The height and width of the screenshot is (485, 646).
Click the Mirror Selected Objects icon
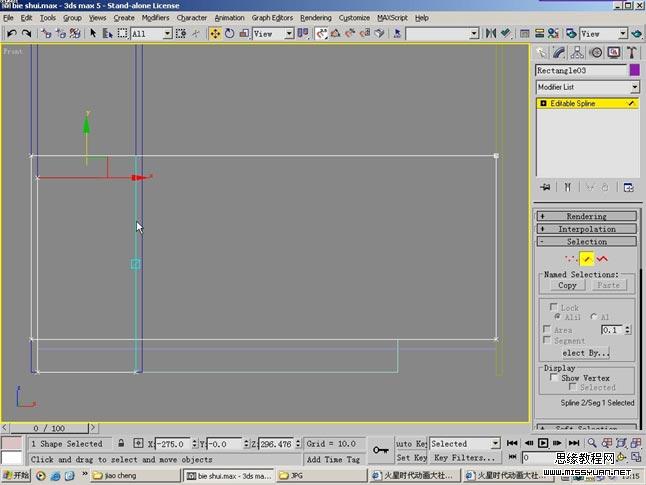click(491, 33)
